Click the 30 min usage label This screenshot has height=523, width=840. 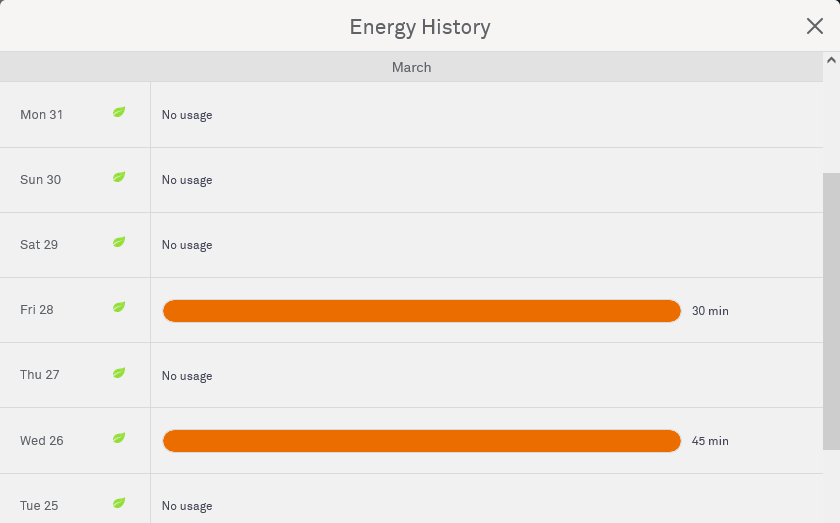tap(710, 311)
